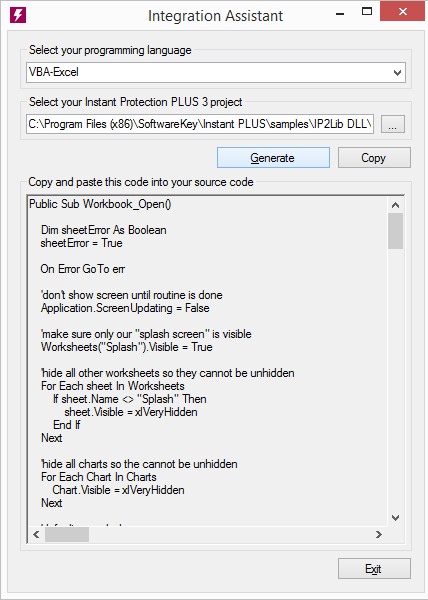Click the horizontal scrollbar right arrow
Viewport: 428px width, 600px height.
pyautogui.click(x=379, y=534)
